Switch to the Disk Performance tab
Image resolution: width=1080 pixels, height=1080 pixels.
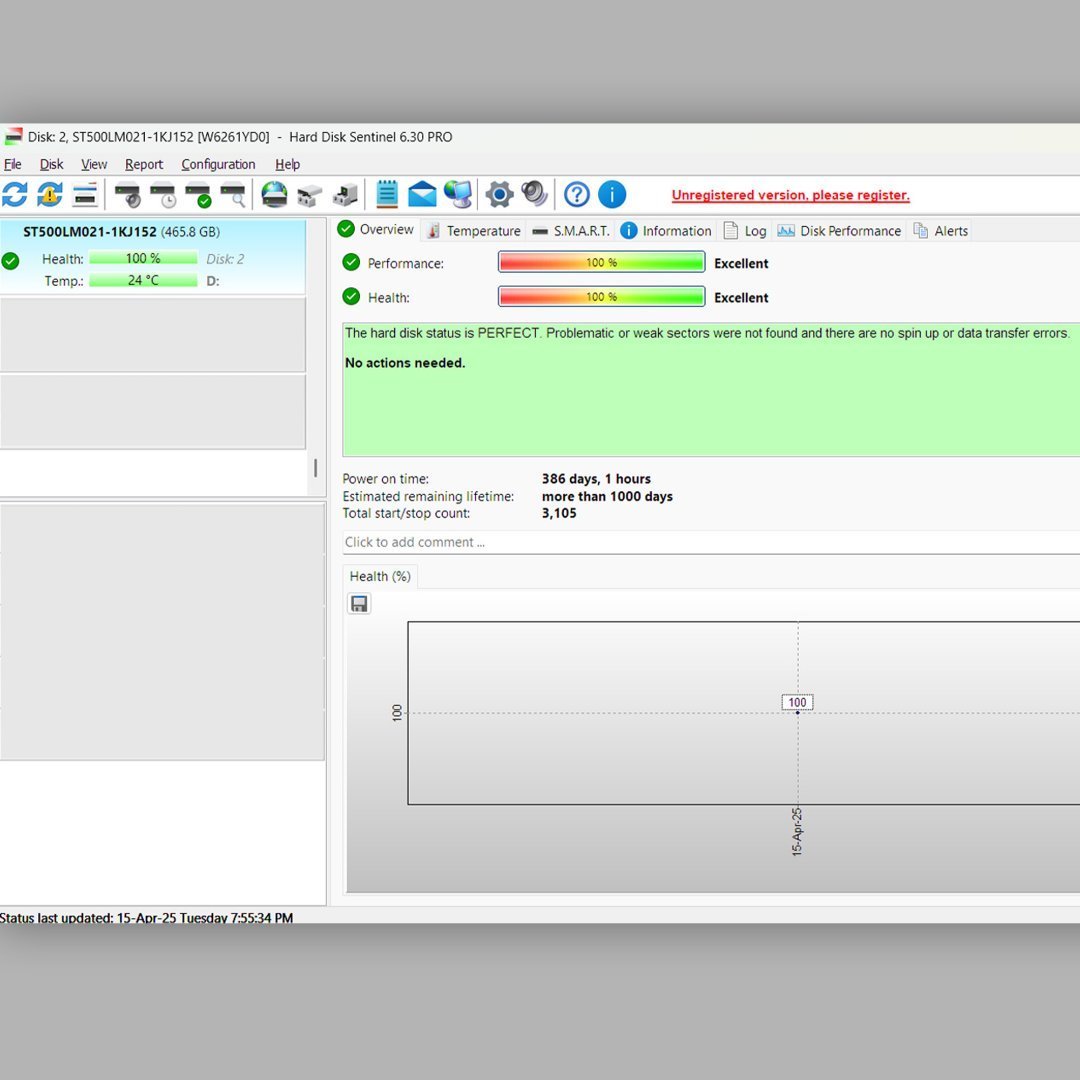pos(839,231)
